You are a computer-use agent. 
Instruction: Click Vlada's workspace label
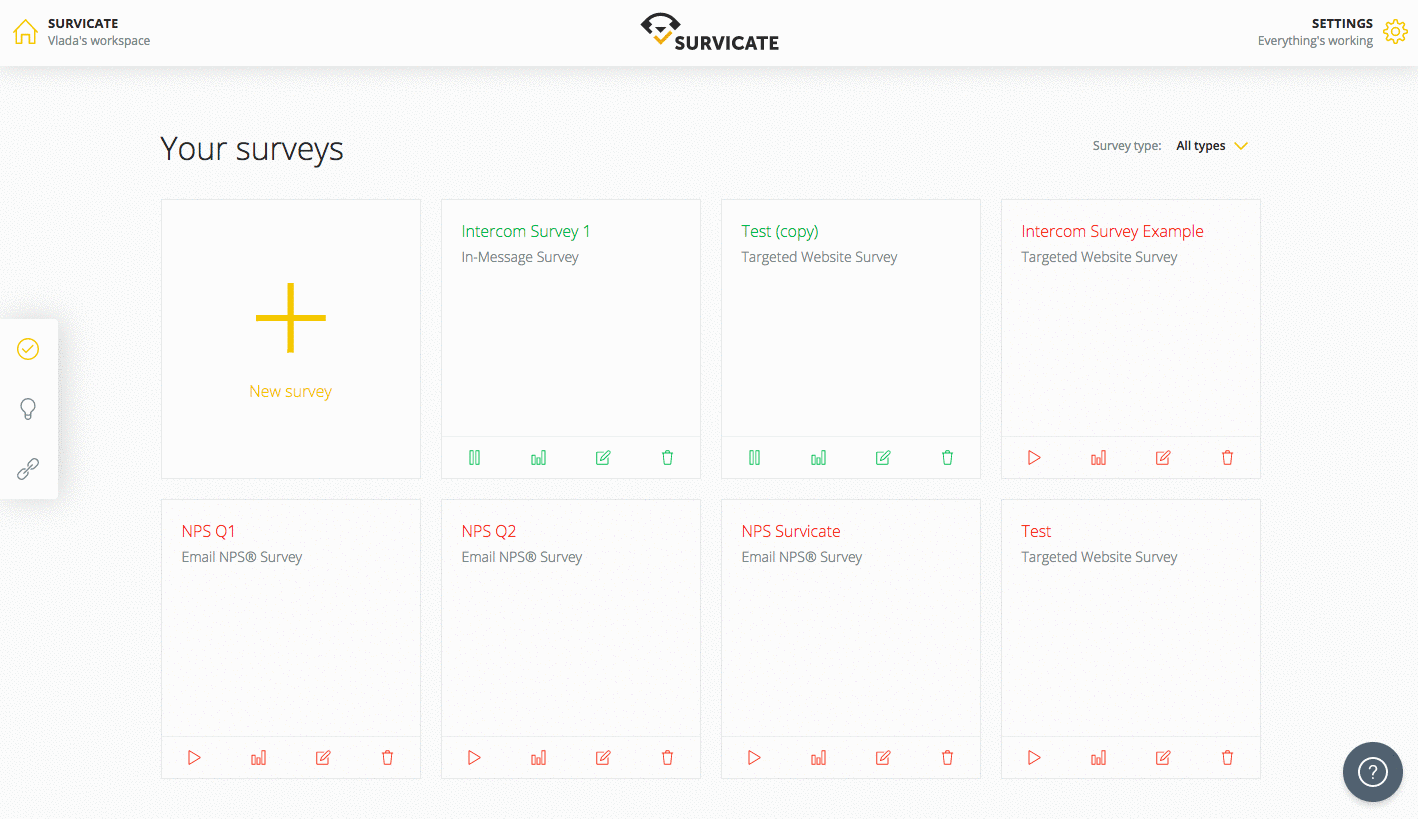pyautogui.click(x=99, y=41)
